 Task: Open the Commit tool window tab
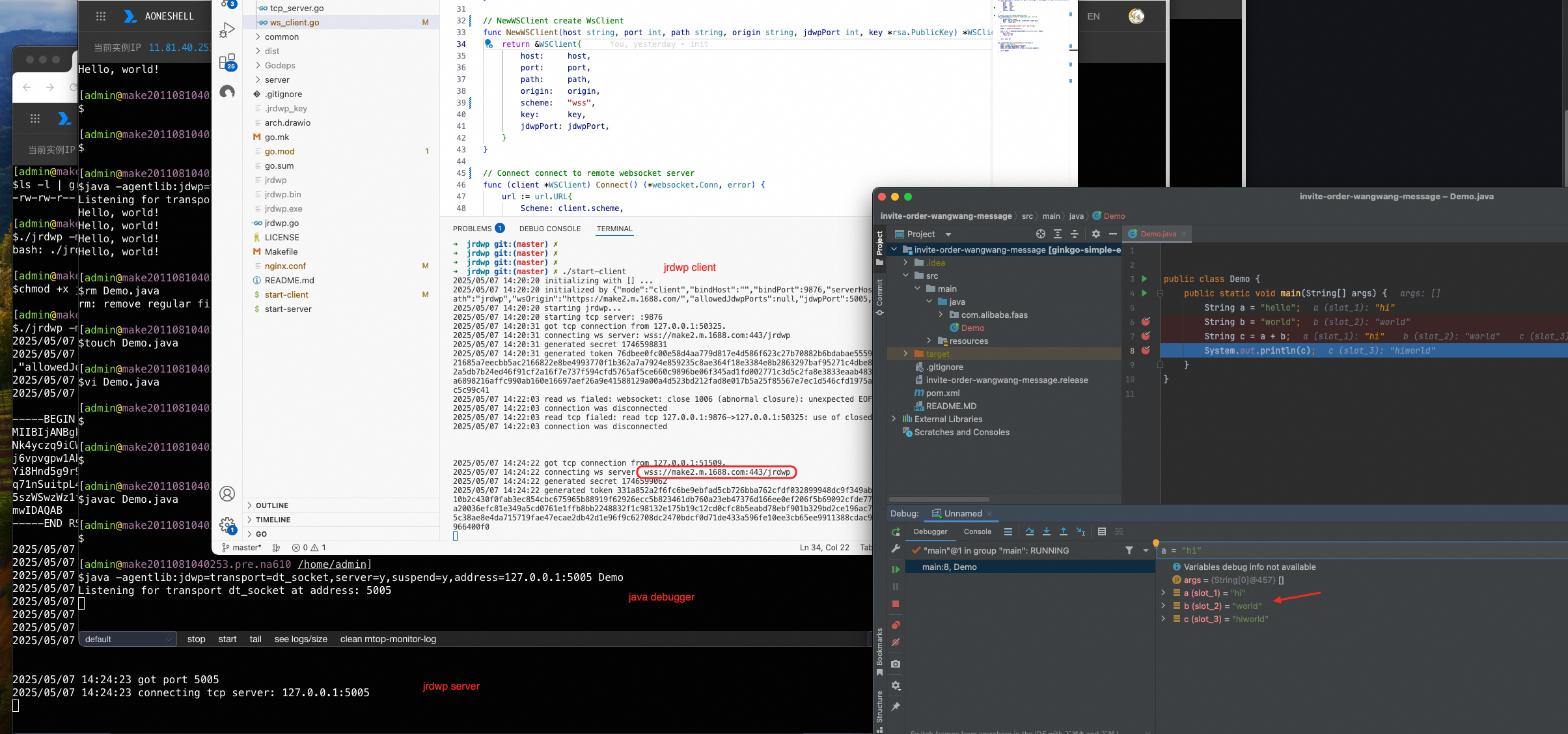pyautogui.click(x=879, y=297)
